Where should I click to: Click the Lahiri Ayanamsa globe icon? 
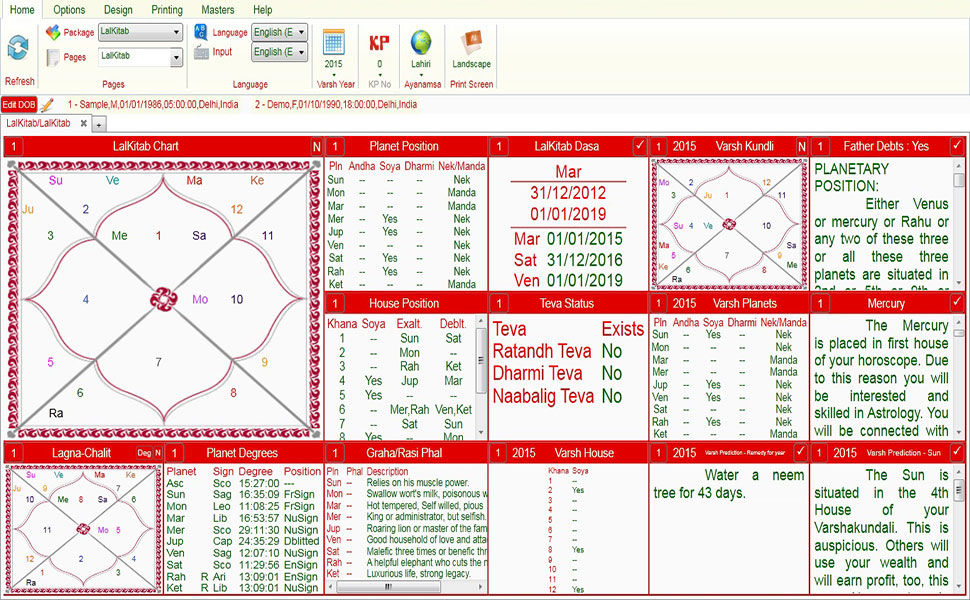pos(421,43)
